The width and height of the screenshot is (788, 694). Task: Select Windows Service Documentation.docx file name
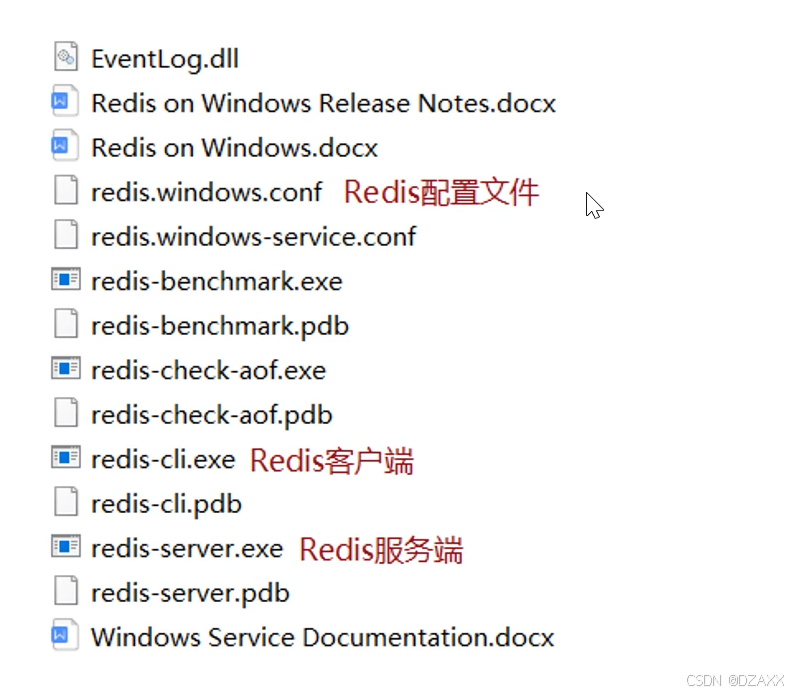[x=323, y=637]
